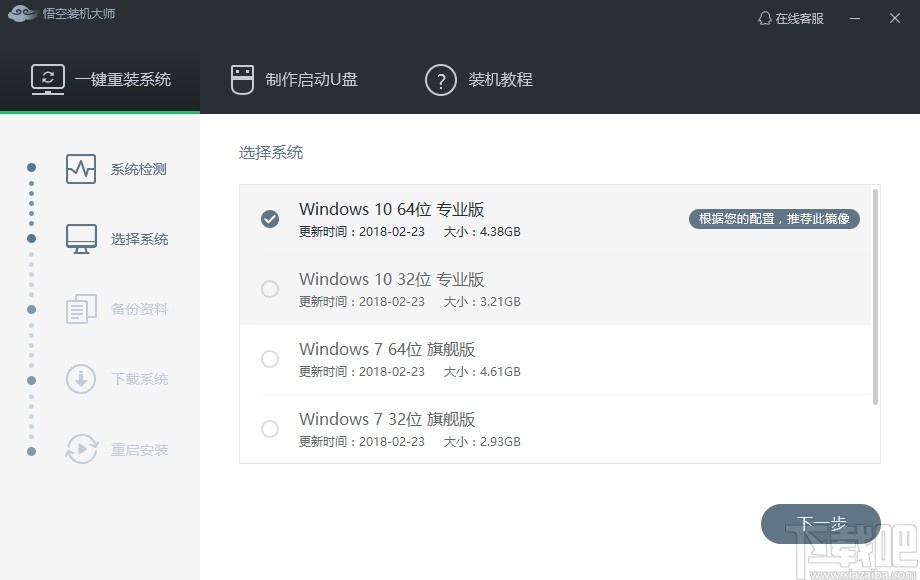The width and height of the screenshot is (920, 580).
Task: Click the 悟空装机大师 cloud logo icon
Action: point(22,13)
